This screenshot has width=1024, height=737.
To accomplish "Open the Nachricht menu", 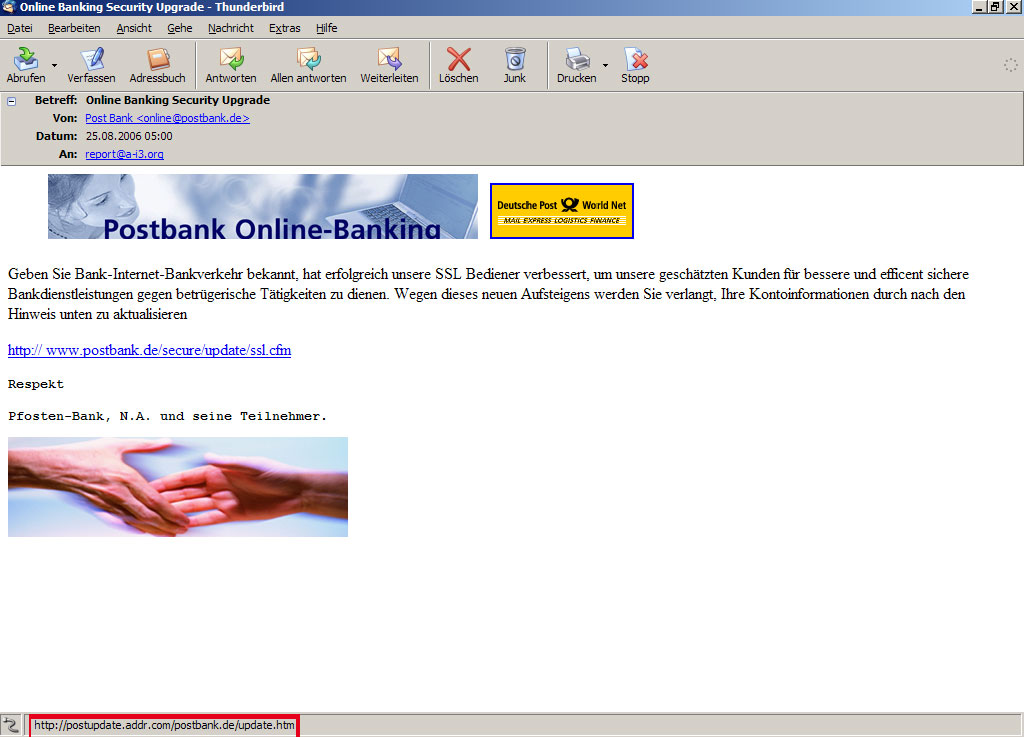I will point(231,28).
